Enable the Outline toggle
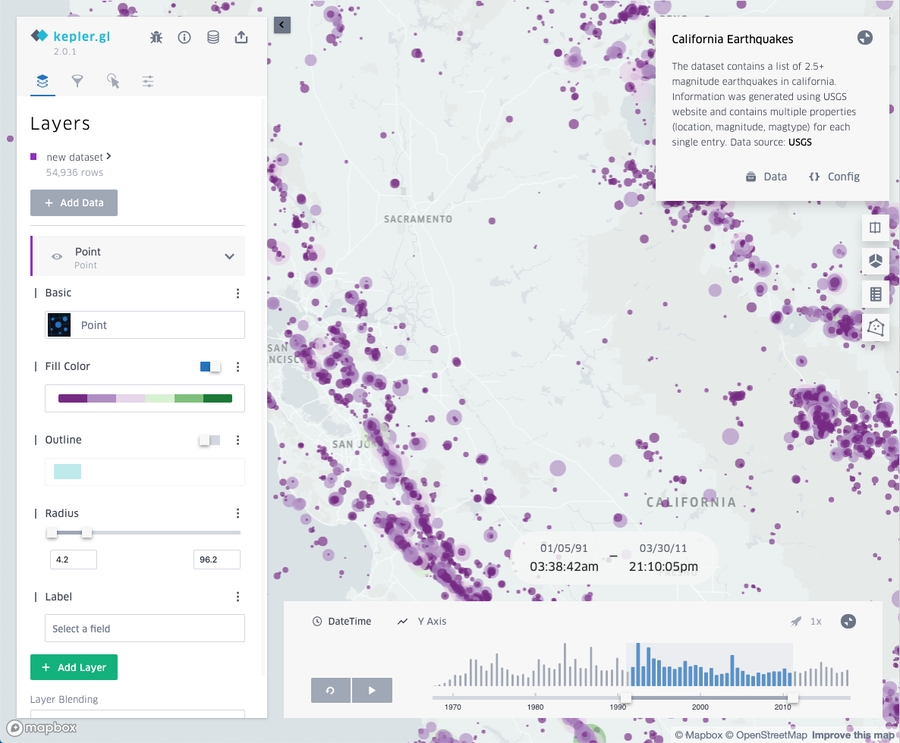 [210, 440]
